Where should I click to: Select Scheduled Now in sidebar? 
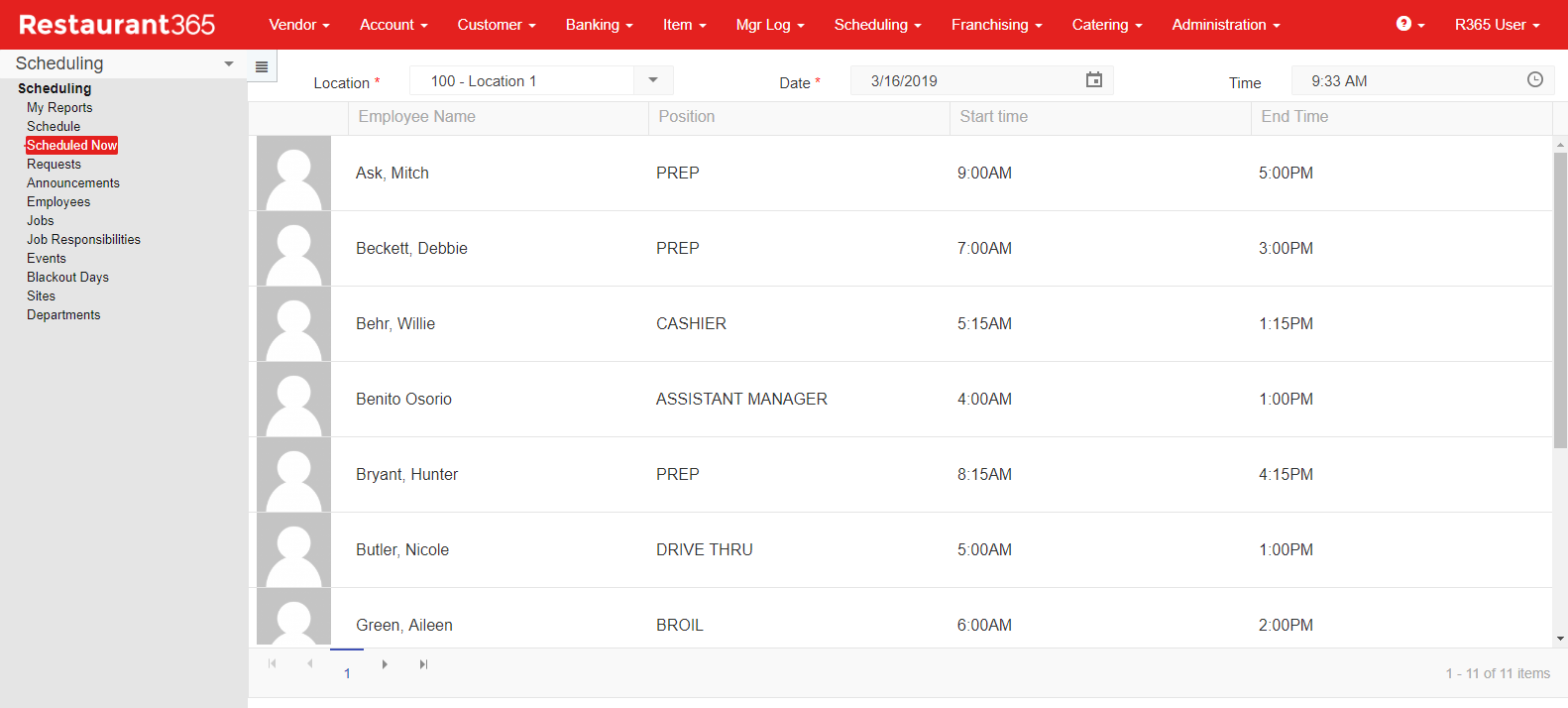(71, 145)
